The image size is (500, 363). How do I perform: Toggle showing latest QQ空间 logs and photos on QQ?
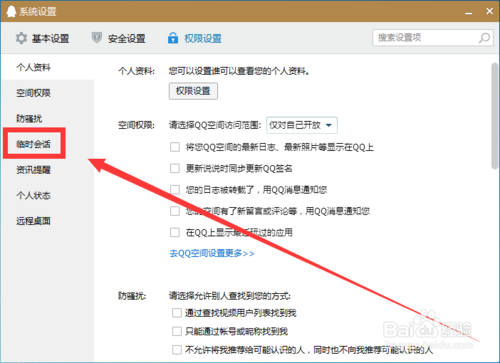175,147
